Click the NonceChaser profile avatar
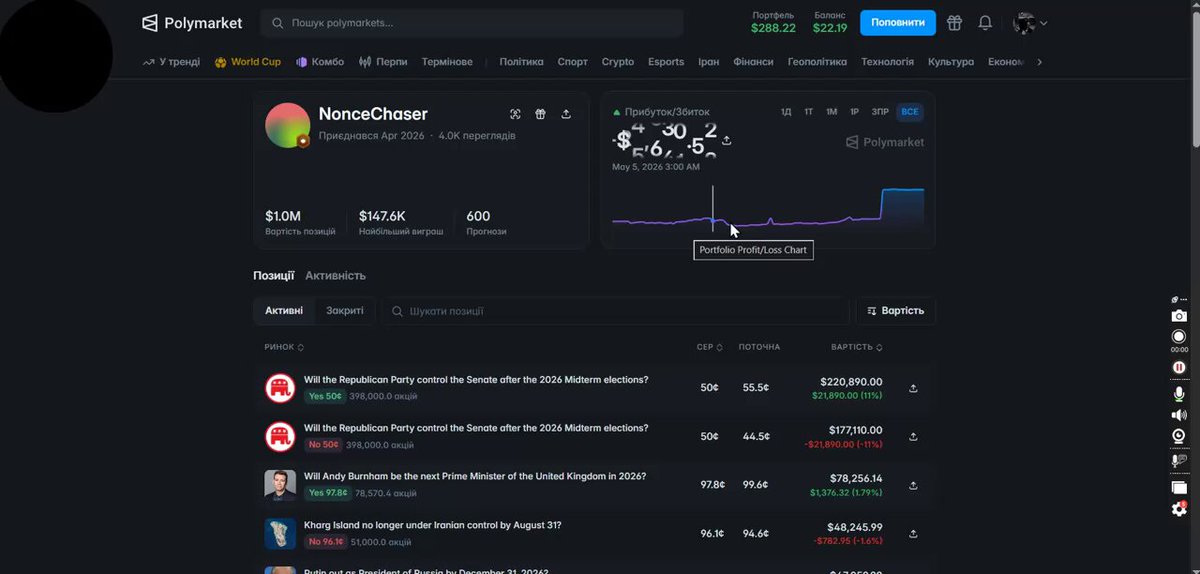 point(287,125)
